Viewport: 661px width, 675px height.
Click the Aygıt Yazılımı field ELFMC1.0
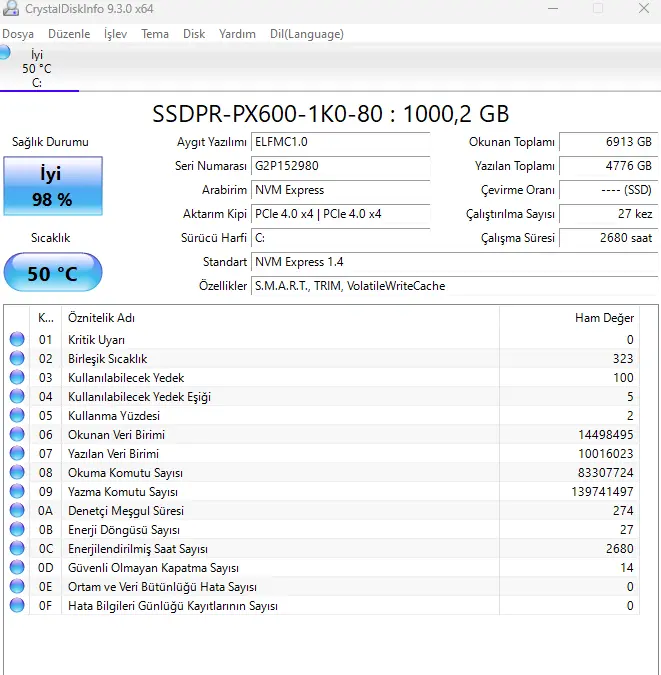[340, 142]
